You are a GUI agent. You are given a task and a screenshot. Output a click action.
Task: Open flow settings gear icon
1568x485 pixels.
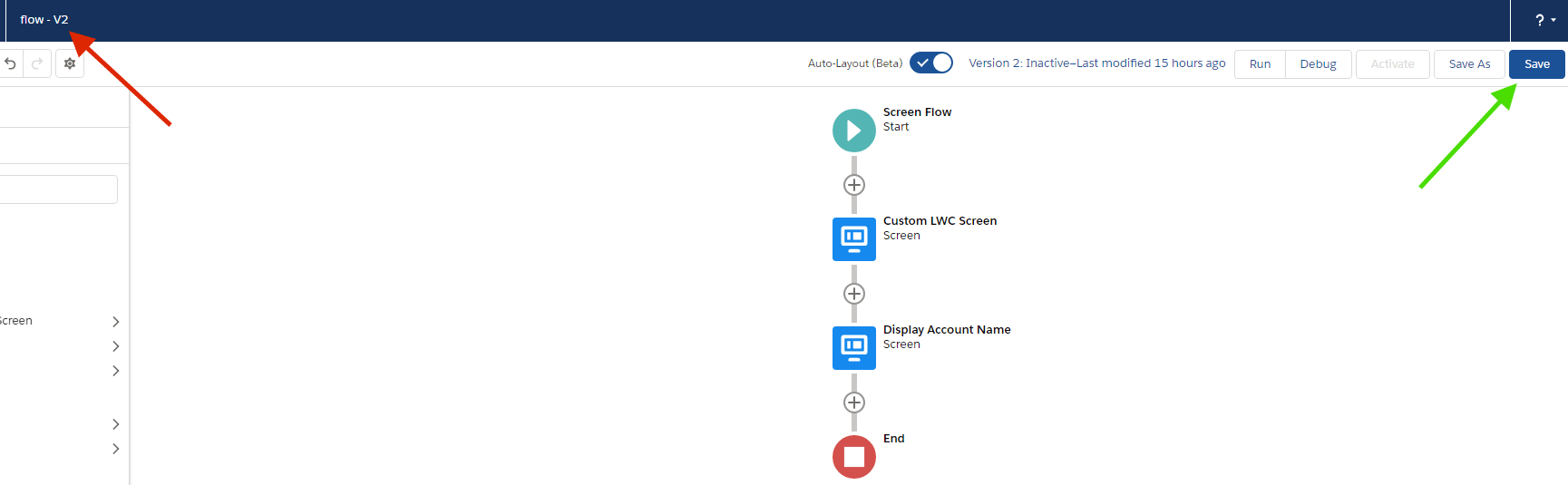coord(70,63)
